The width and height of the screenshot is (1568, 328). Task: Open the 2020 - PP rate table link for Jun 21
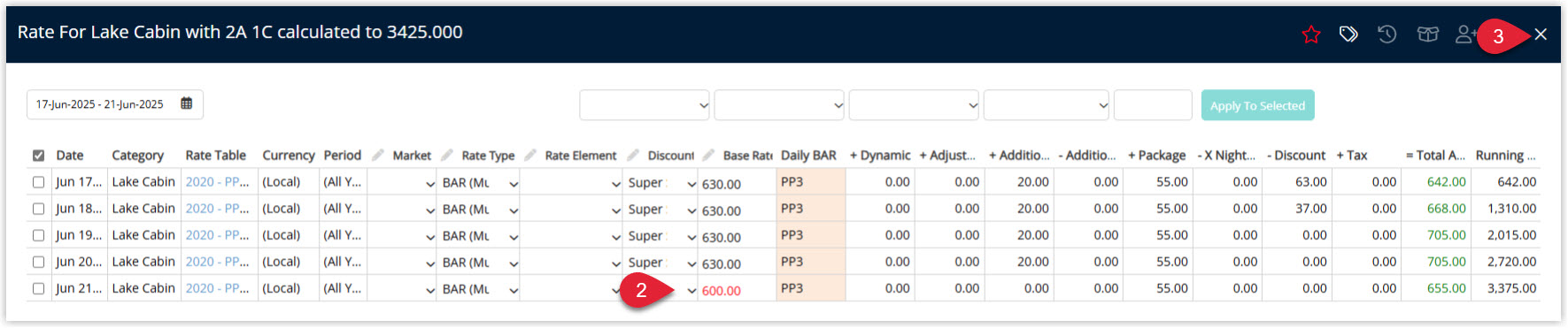pos(217,288)
